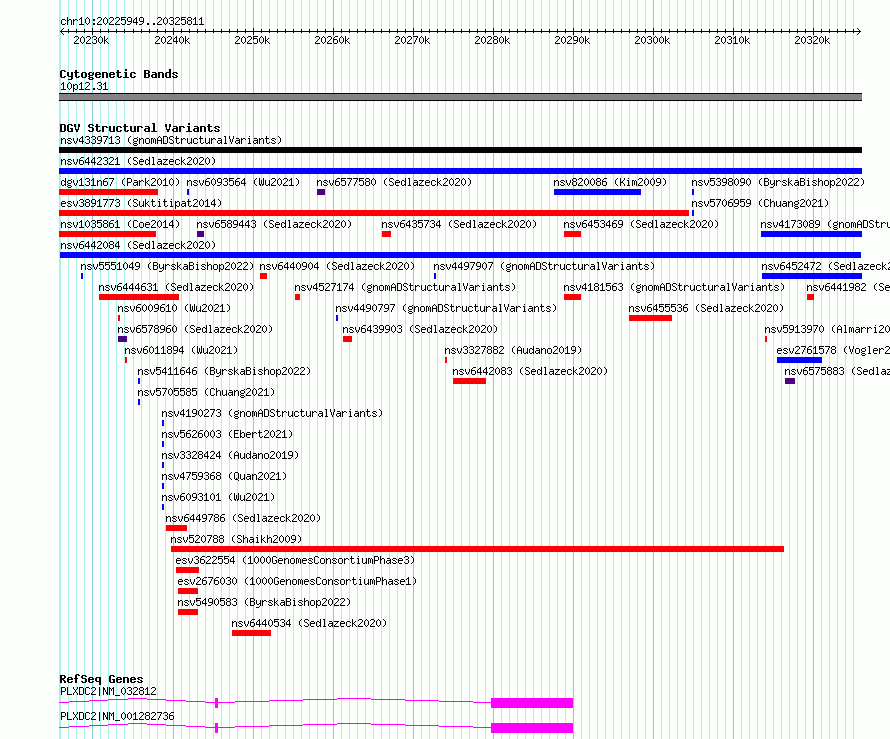The height and width of the screenshot is (739, 890).
Task: Open nsv5706959 (Chuang2021) variant label
Action: coord(760,203)
